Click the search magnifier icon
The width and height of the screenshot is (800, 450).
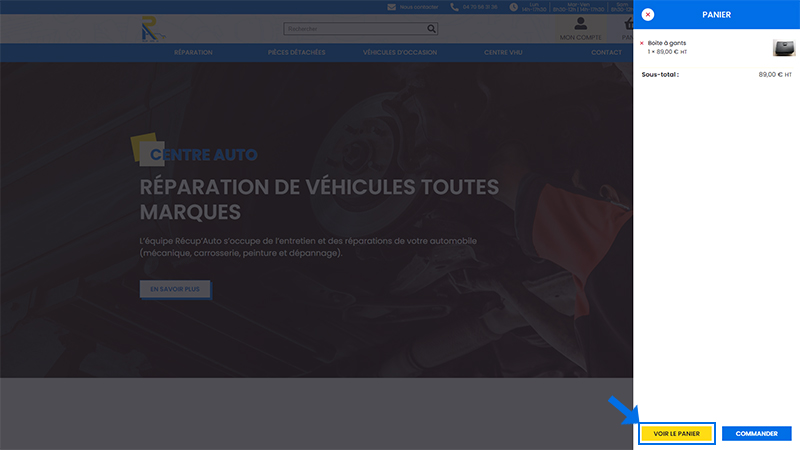pos(432,29)
